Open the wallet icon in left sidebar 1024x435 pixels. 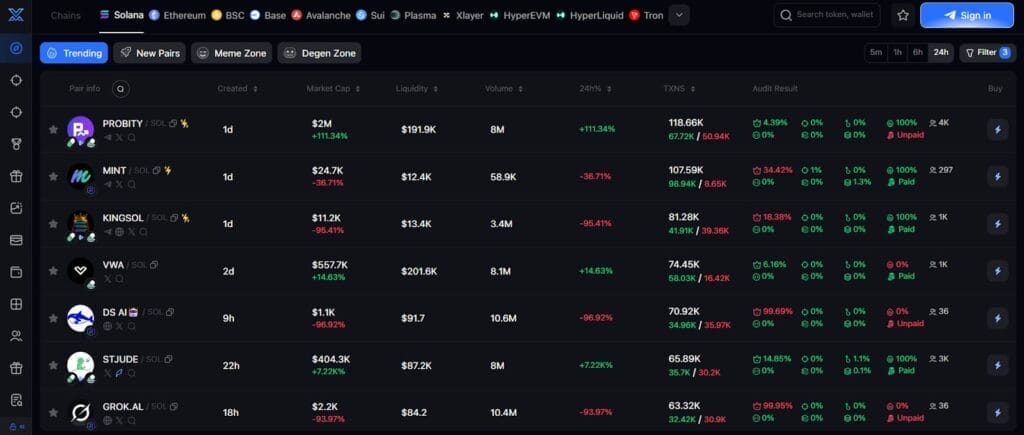(x=15, y=272)
